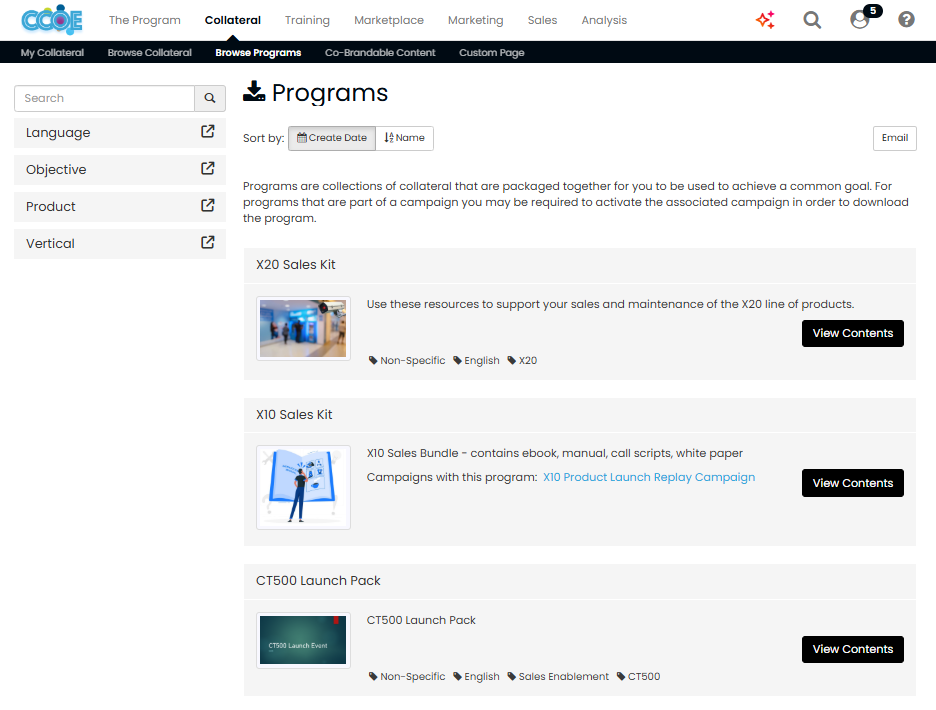The width and height of the screenshot is (936, 710).
Task: Toggle sorting by Create Date
Action: pos(331,138)
